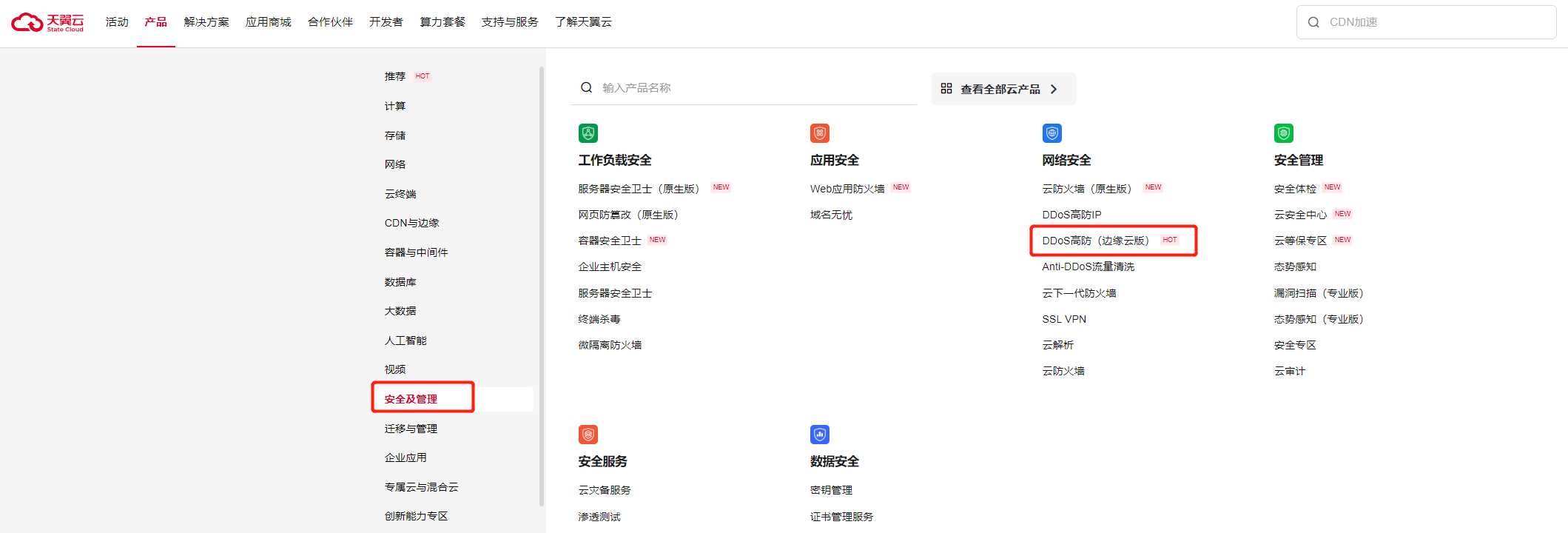Open the 支持与服务 top menu
1568x533 pixels.
[510, 22]
